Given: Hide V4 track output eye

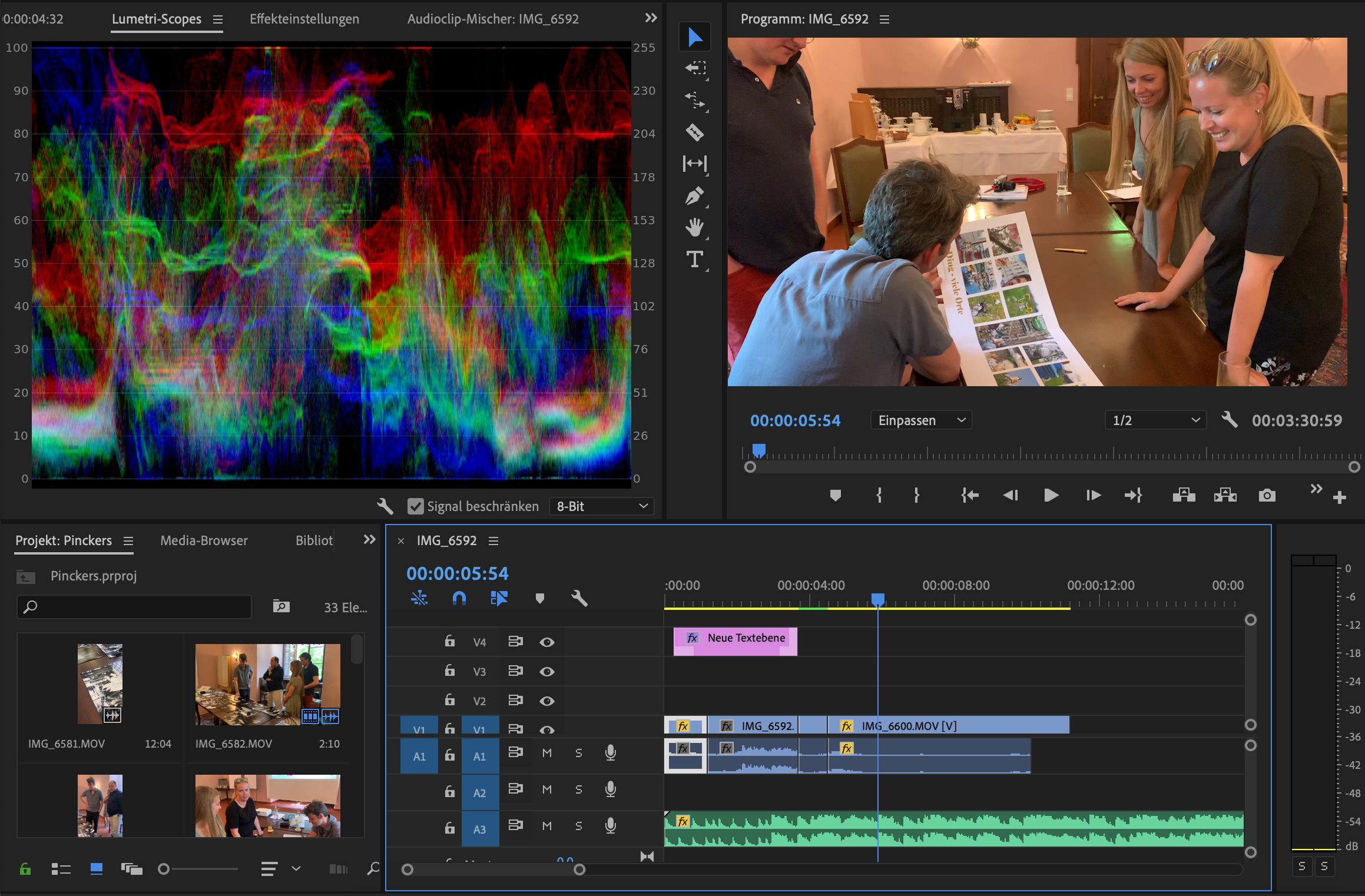Looking at the screenshot, I should point(547,642).
